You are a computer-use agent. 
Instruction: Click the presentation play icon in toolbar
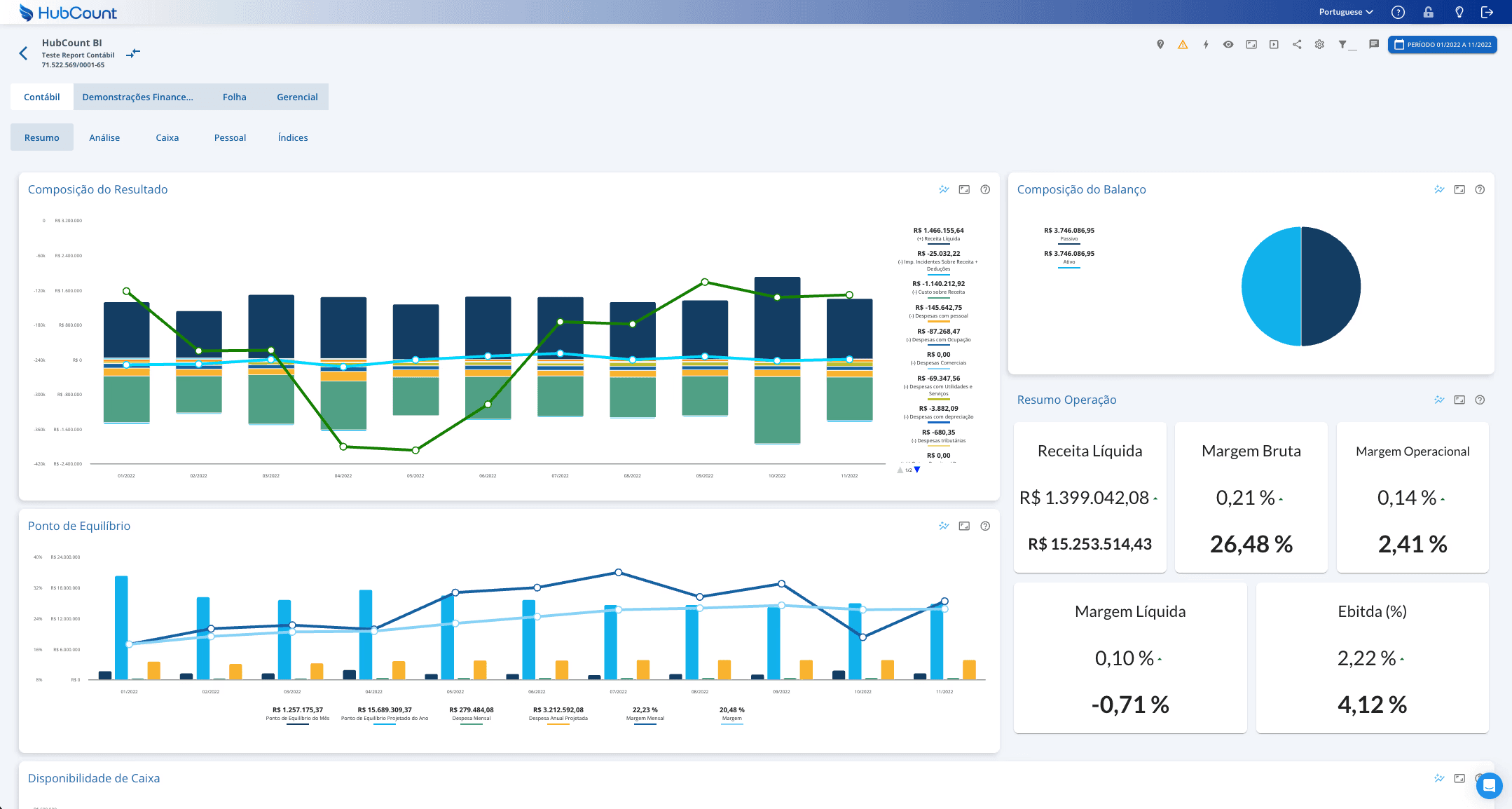(1274, 45)
